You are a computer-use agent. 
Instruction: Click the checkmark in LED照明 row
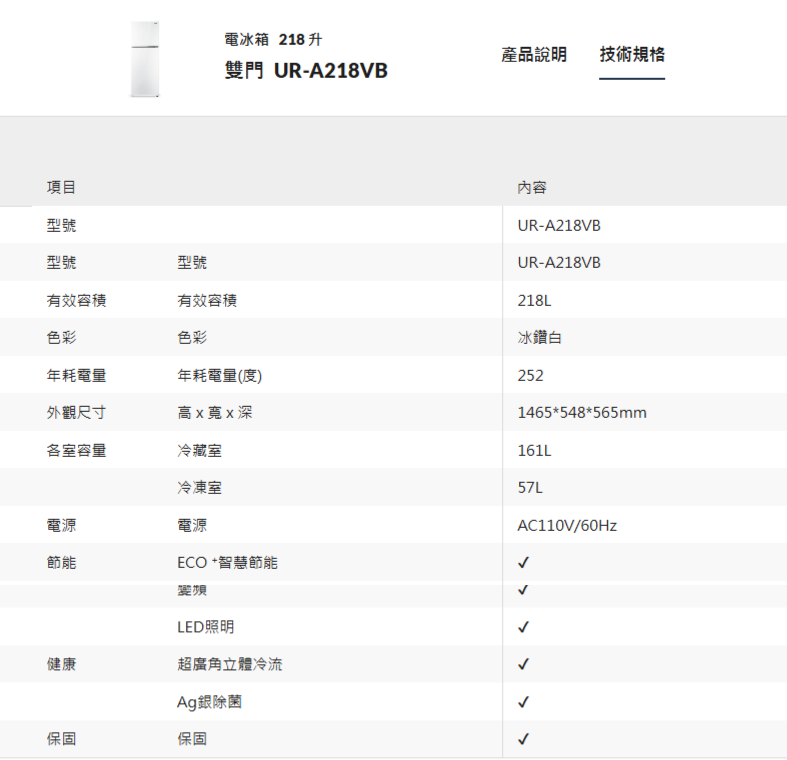524,627
